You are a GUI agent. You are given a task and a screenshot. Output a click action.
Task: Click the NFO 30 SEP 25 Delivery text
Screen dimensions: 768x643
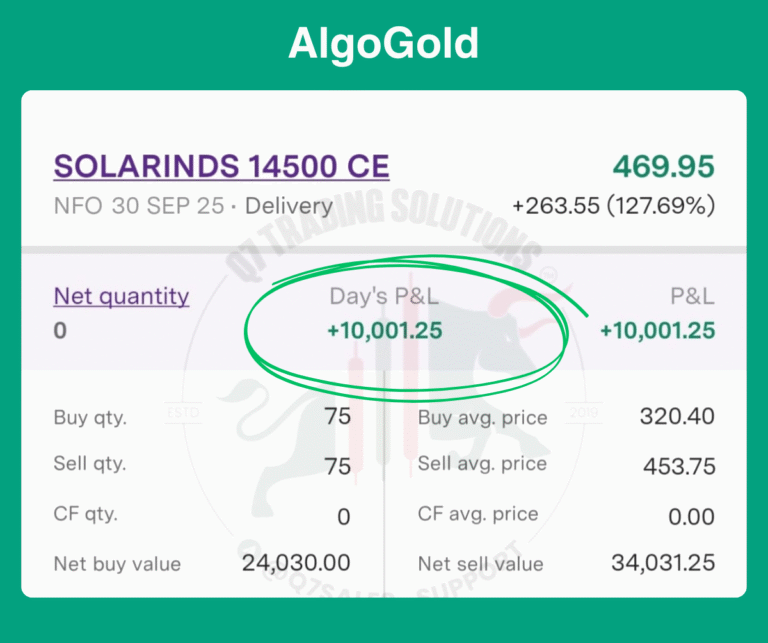click(193, 207)
